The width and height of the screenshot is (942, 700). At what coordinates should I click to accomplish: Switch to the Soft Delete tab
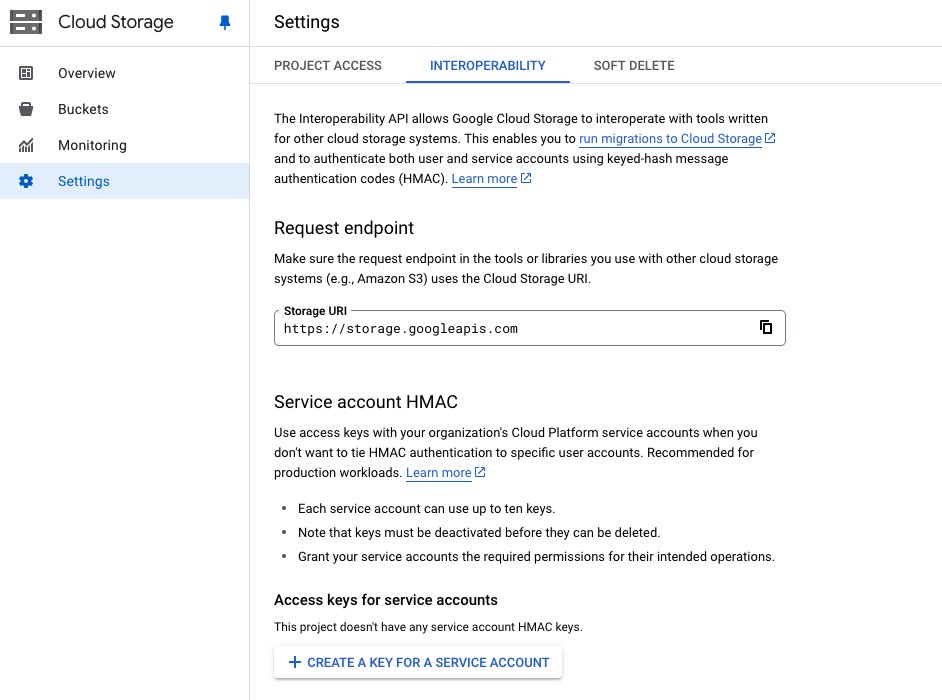tap(634, 65)
